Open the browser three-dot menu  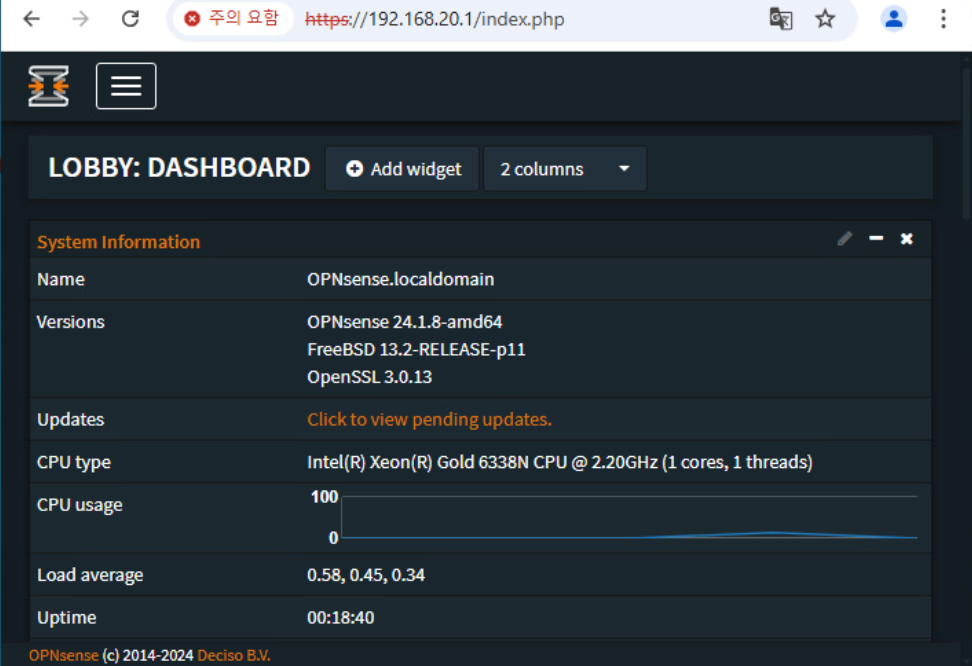(x=943, y=19)
